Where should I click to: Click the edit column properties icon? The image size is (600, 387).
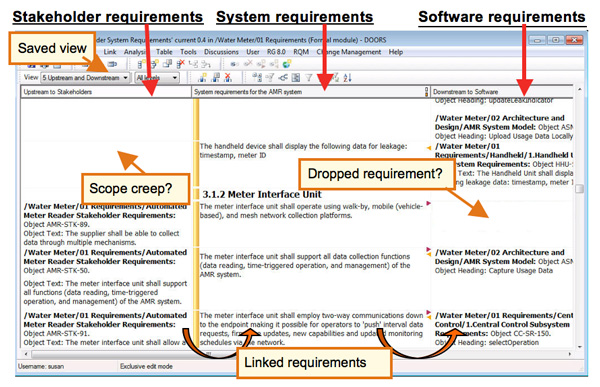coord(215,78)
